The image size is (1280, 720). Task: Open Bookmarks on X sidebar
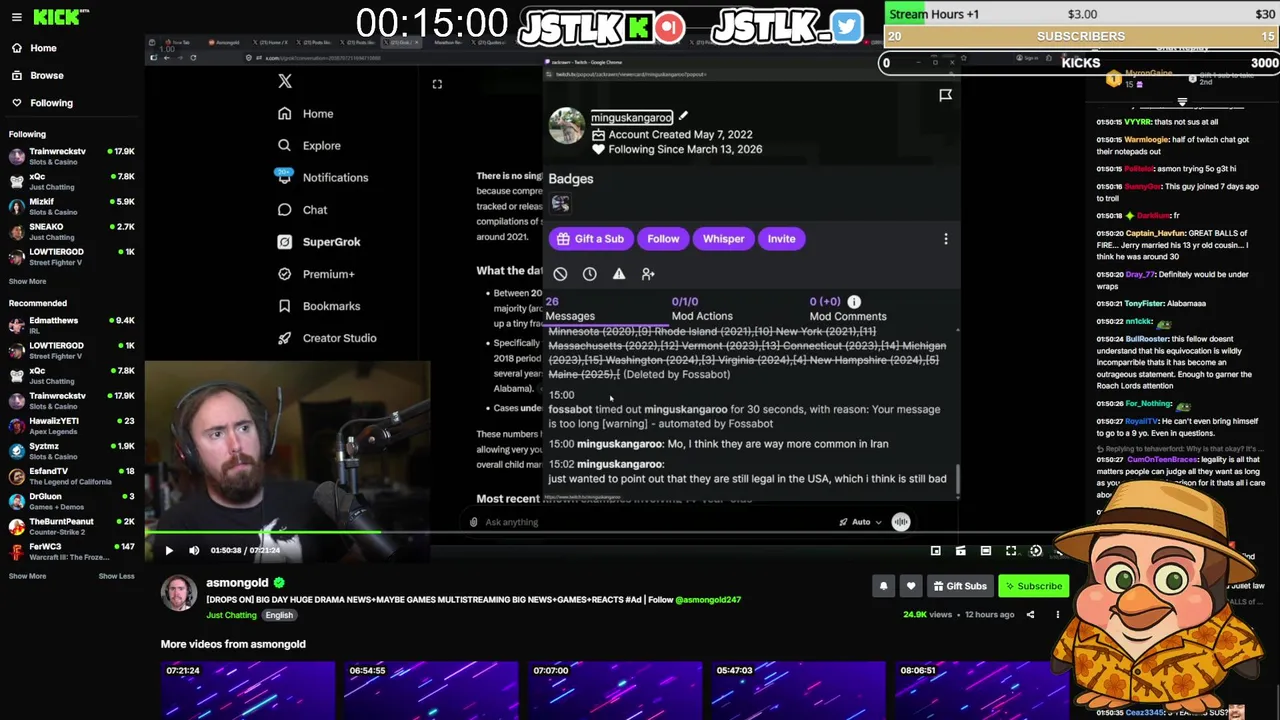click(x=319, y=306)
